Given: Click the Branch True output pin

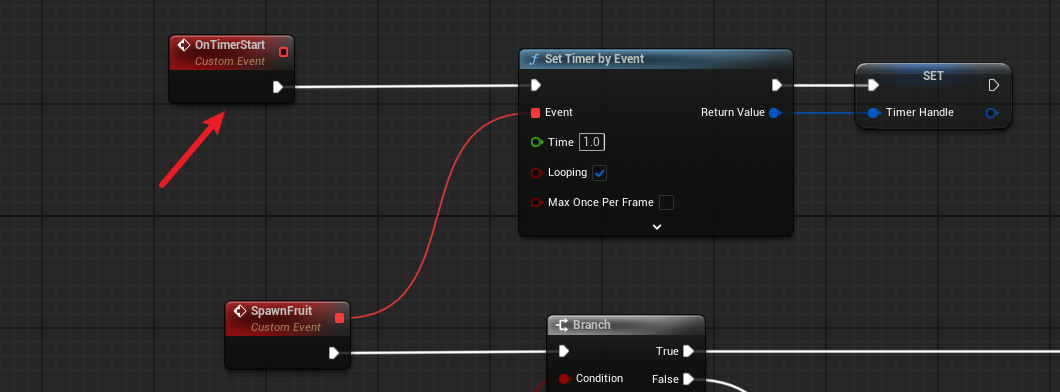Looking at the screenshot, I should [688, 351].
